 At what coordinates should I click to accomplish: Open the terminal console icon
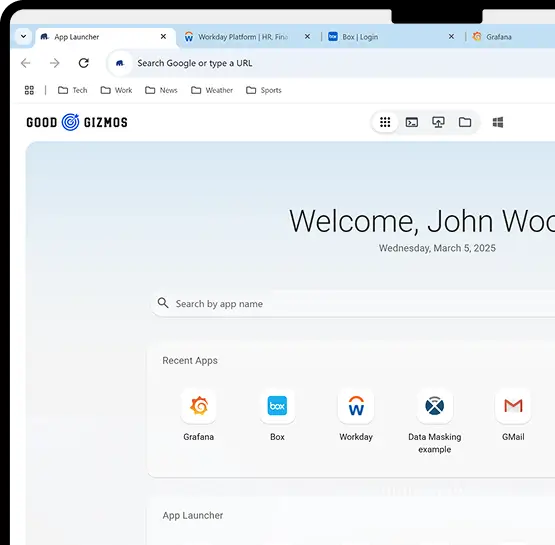(x=412, y=122)
